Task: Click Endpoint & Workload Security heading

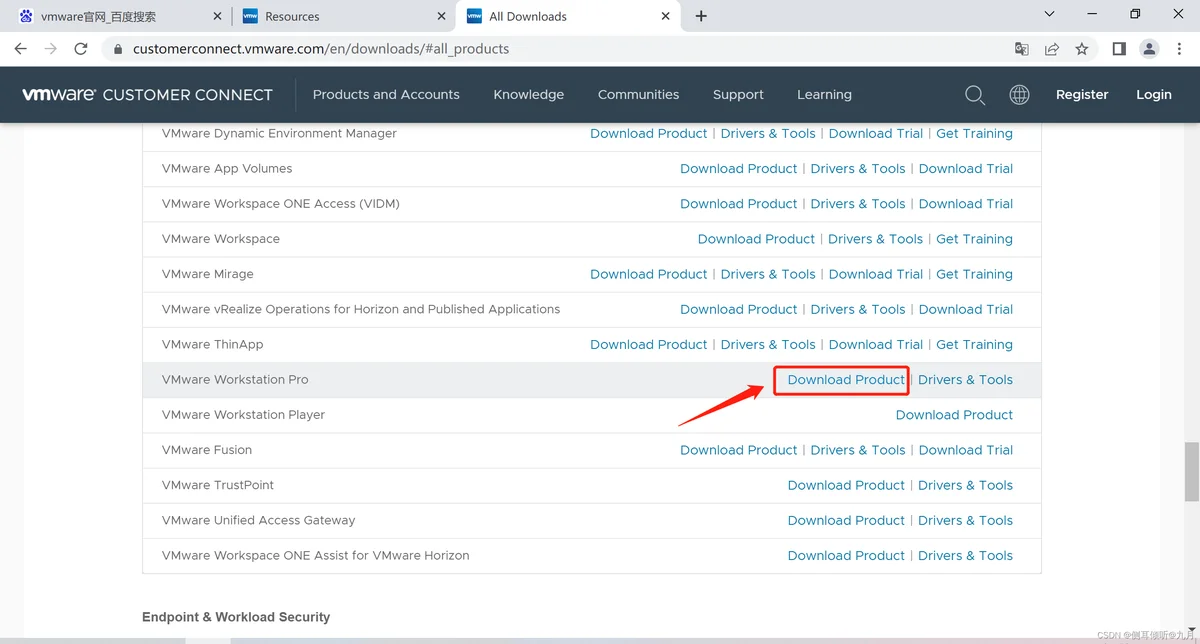Action: [236, 617]
